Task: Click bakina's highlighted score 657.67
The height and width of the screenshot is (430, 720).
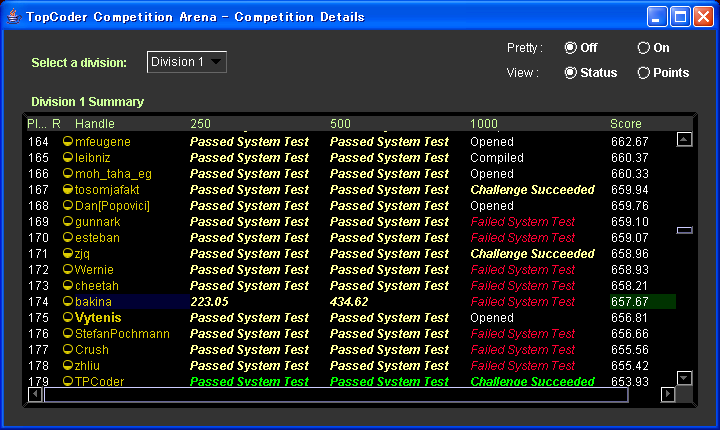Action: pos(642,301)
